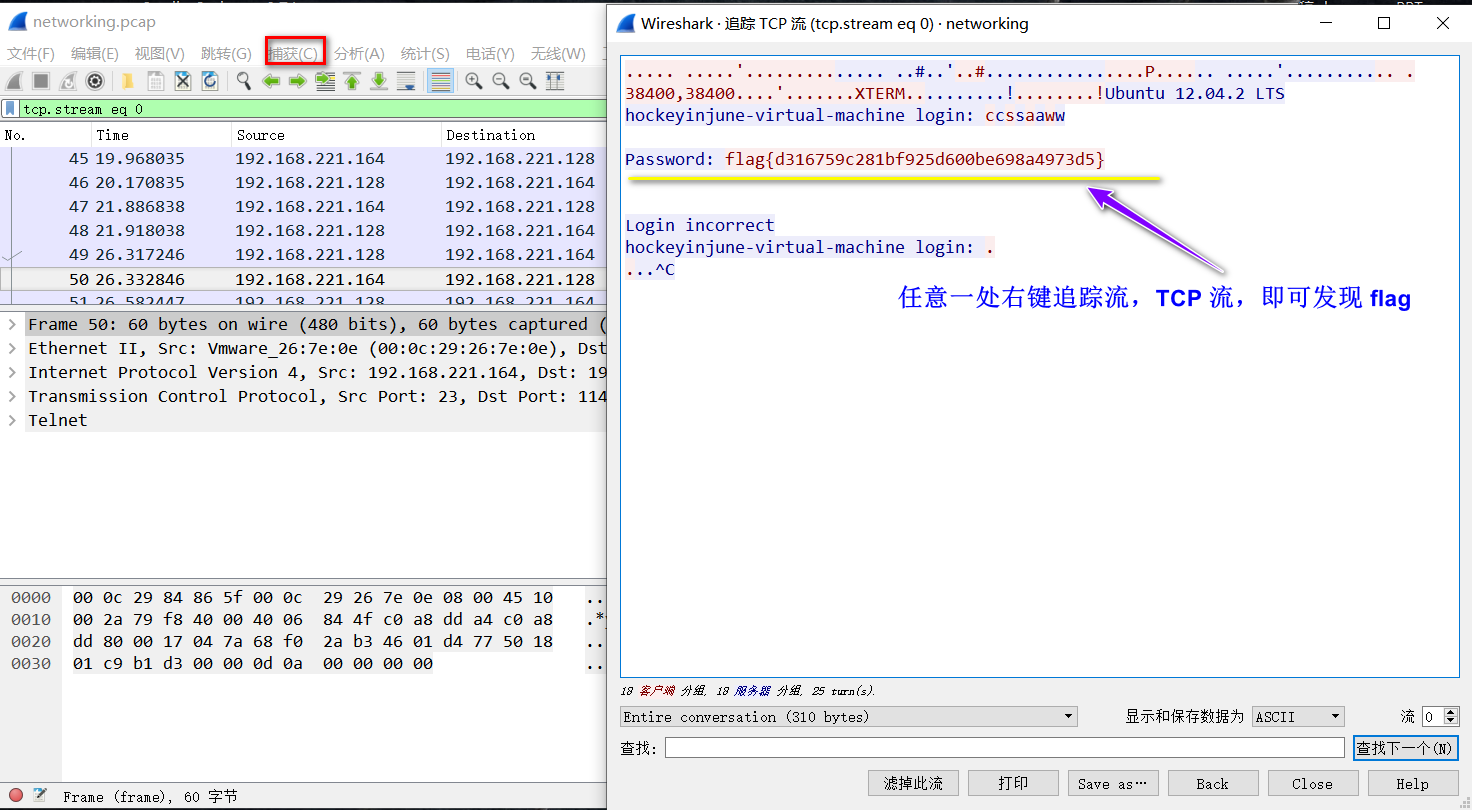Click the restart capture icon
The width and height of the screenshot is (1472, 810).
[68, 81]
